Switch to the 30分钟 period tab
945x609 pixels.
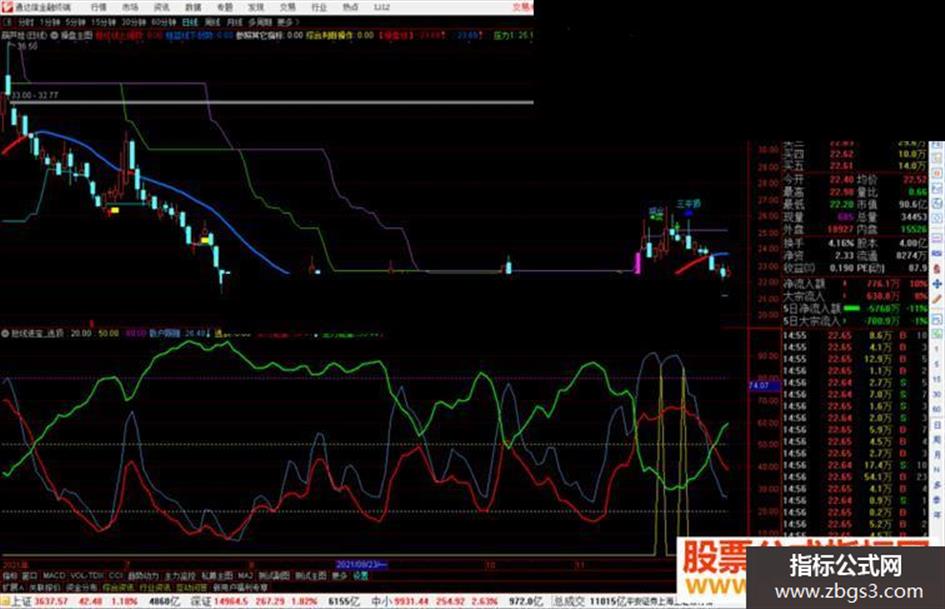(x=134, y=22)
